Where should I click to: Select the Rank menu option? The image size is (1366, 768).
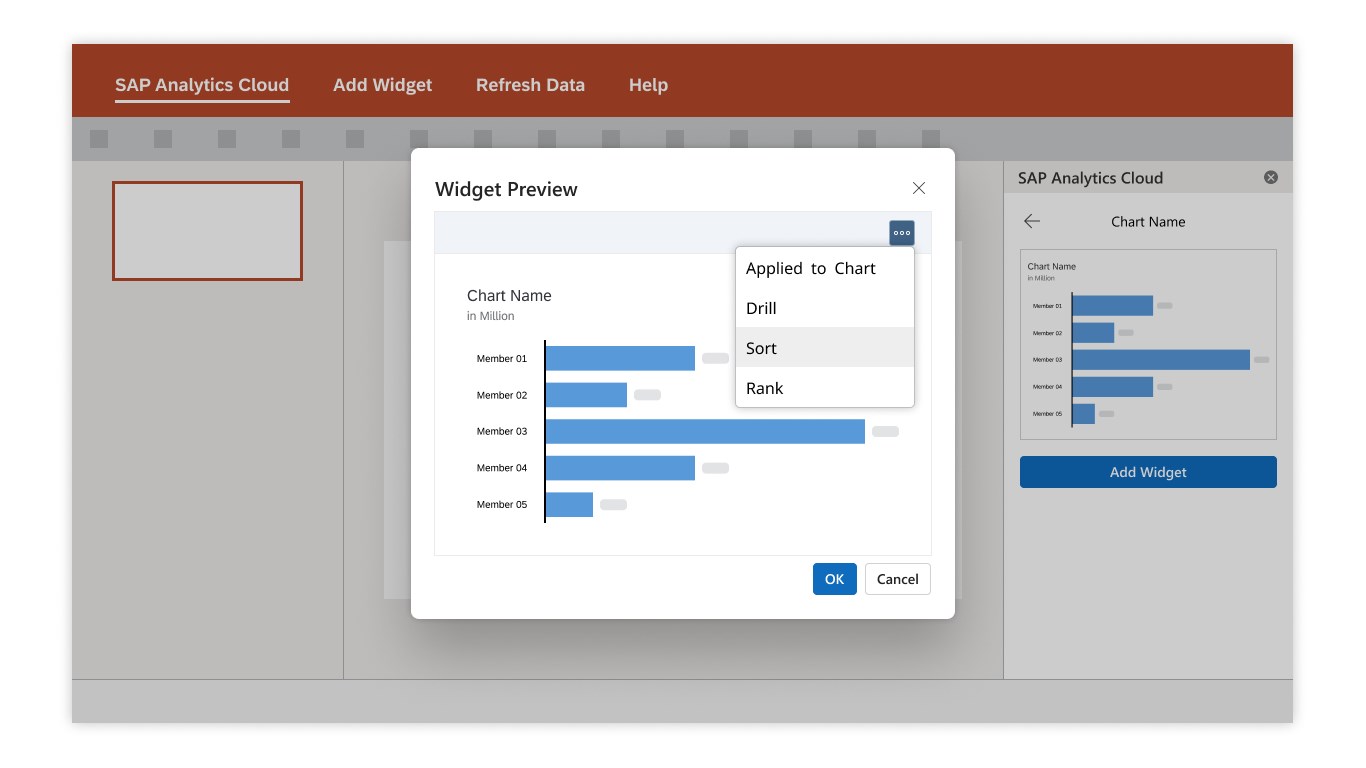coord(824,388)
